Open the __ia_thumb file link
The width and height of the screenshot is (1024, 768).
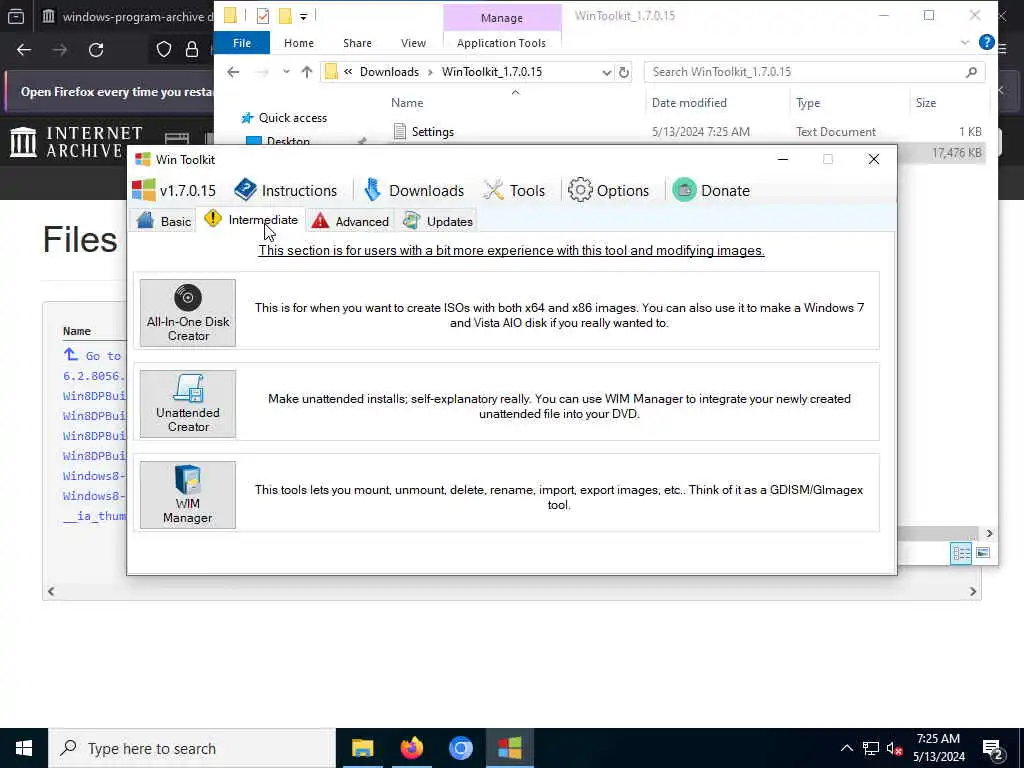tap(94, 516)
